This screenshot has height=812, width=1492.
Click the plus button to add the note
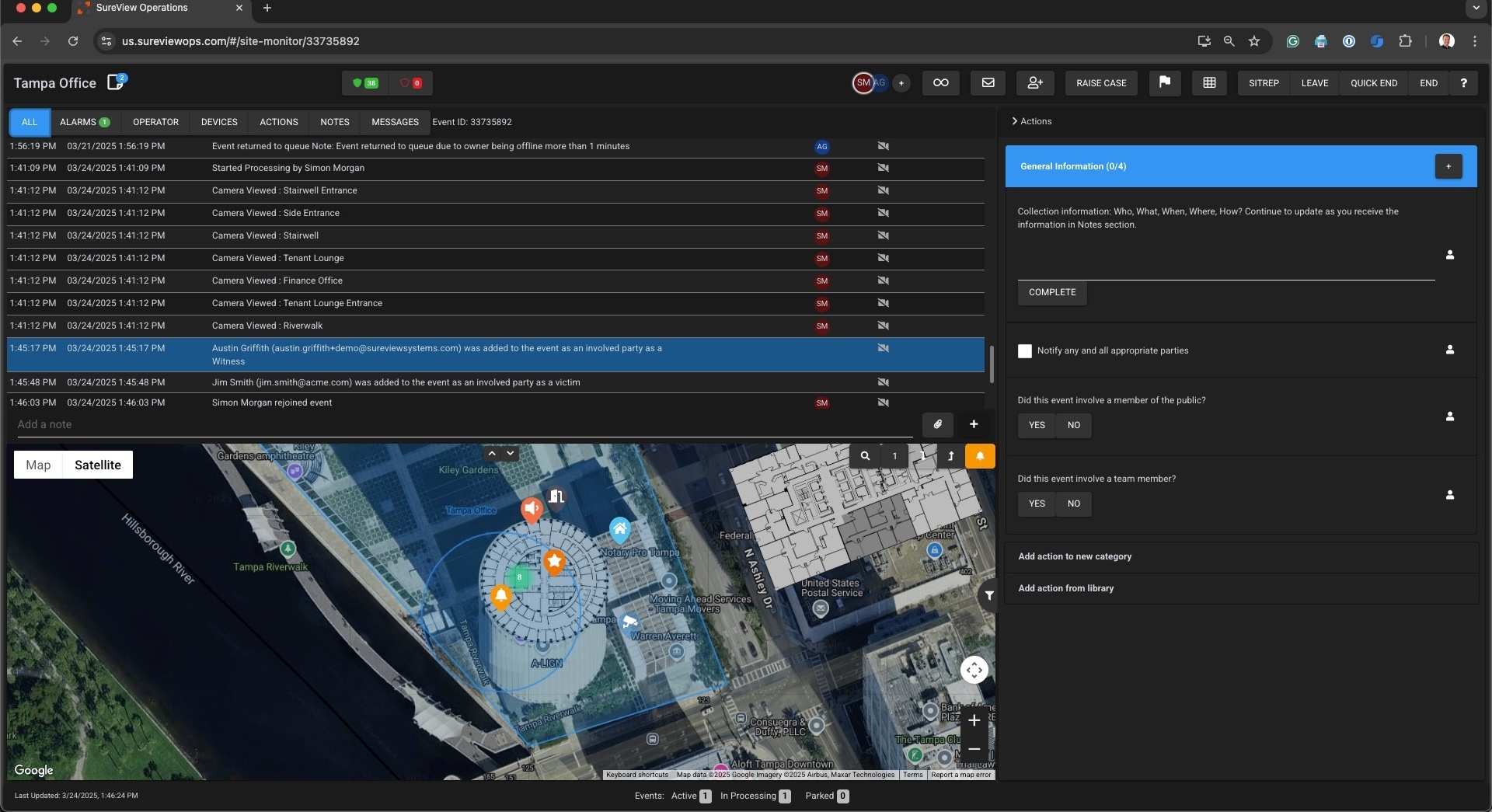(x=973, y=424)
